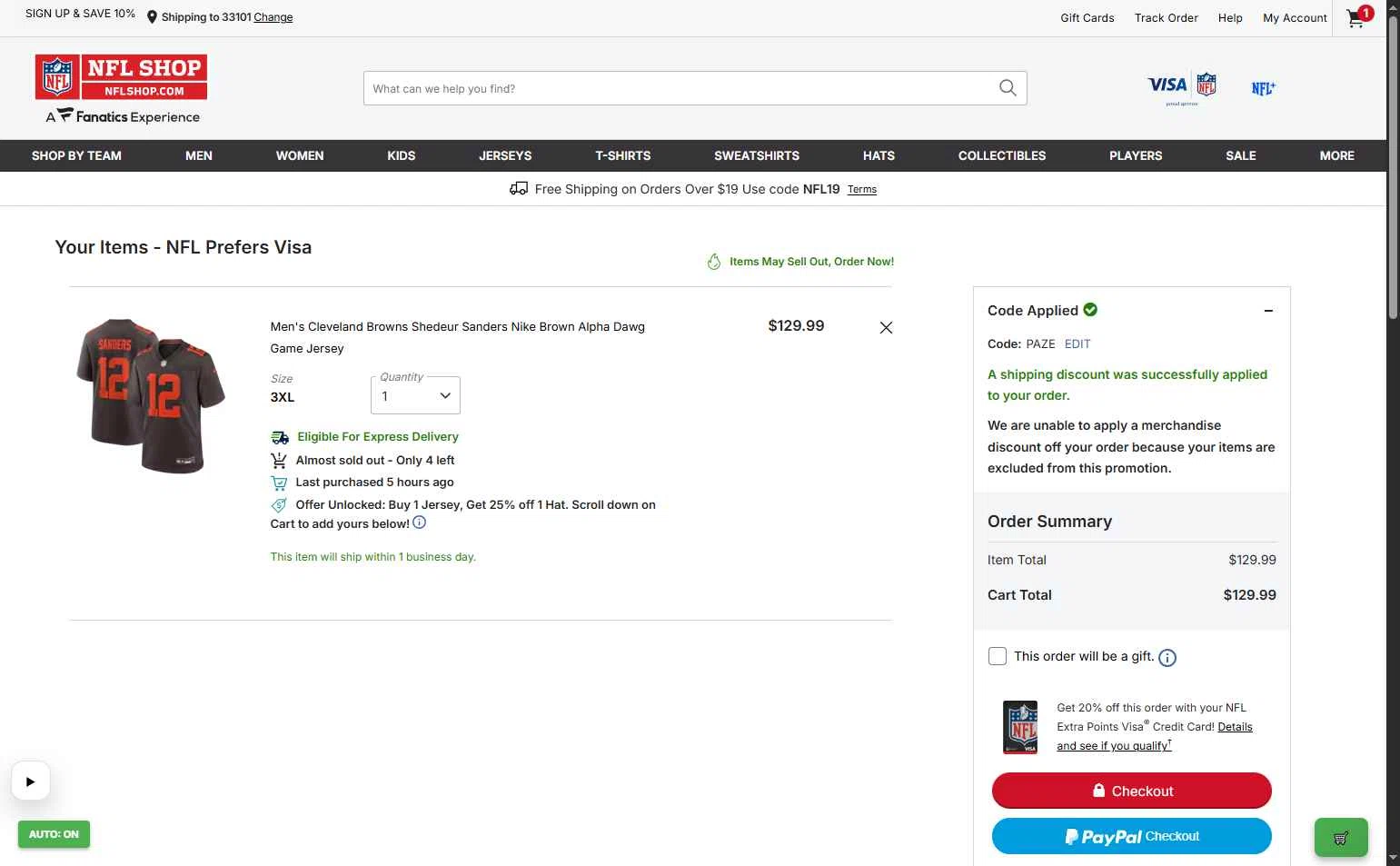Open the SALE menu
This screenshot has height=866, width=1400.
click(x=1241, y=155)
